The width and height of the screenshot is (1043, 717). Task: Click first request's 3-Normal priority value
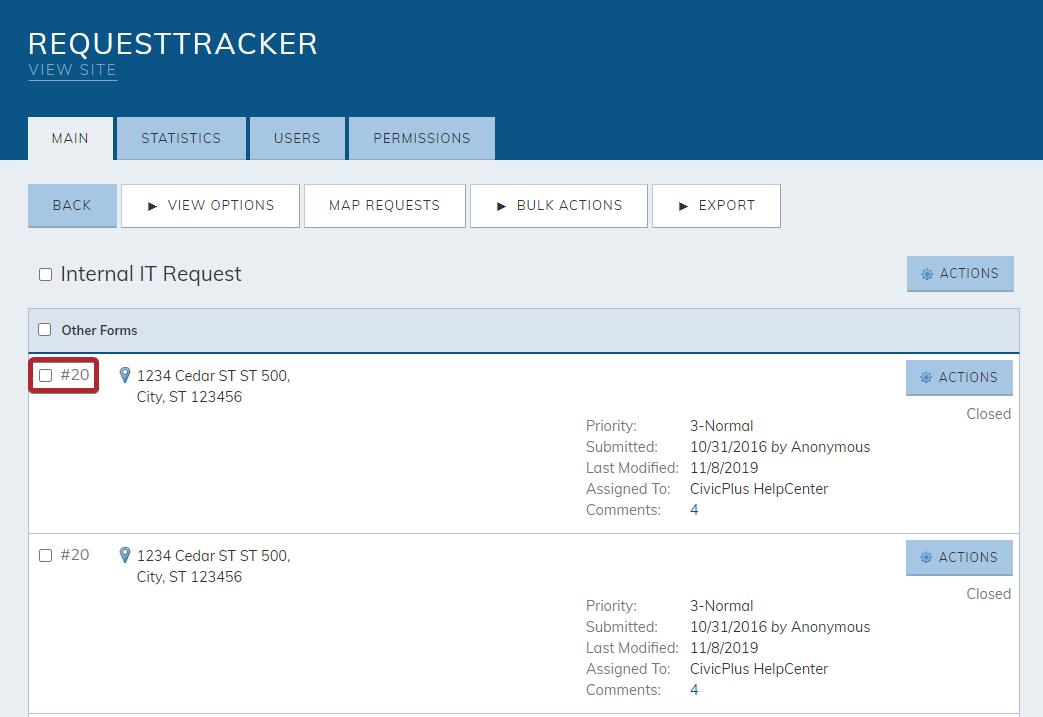coord(722,426)
